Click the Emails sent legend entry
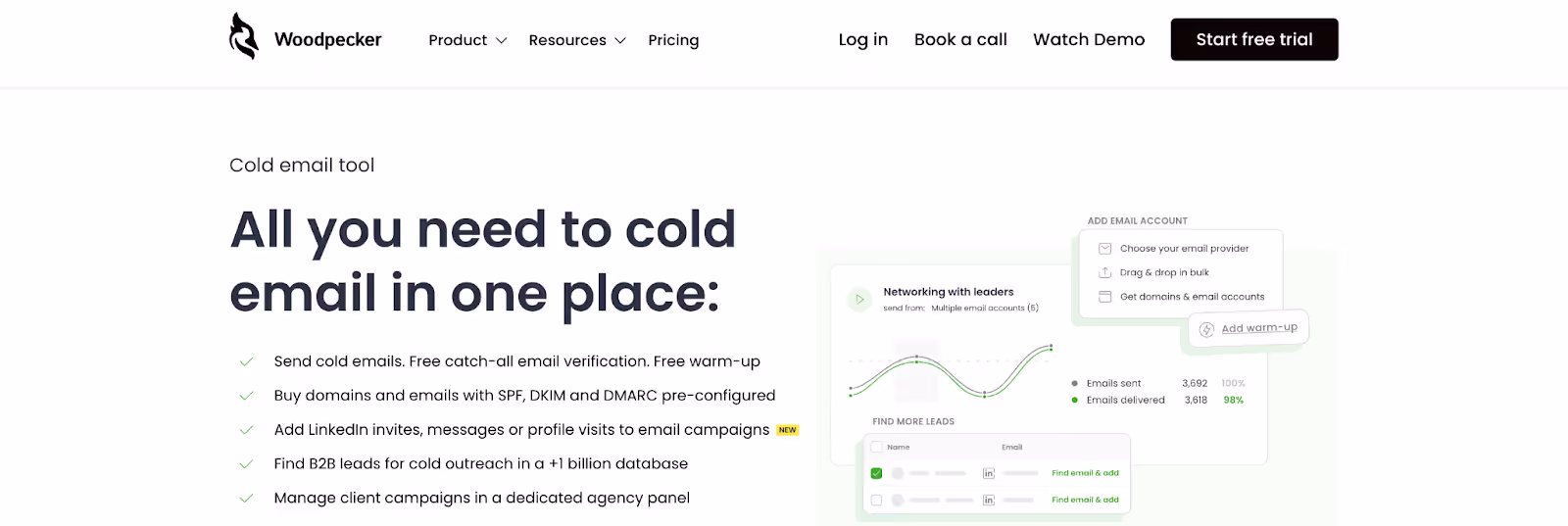This screenshot has width=1568, height=526. tap(1106, 383)
